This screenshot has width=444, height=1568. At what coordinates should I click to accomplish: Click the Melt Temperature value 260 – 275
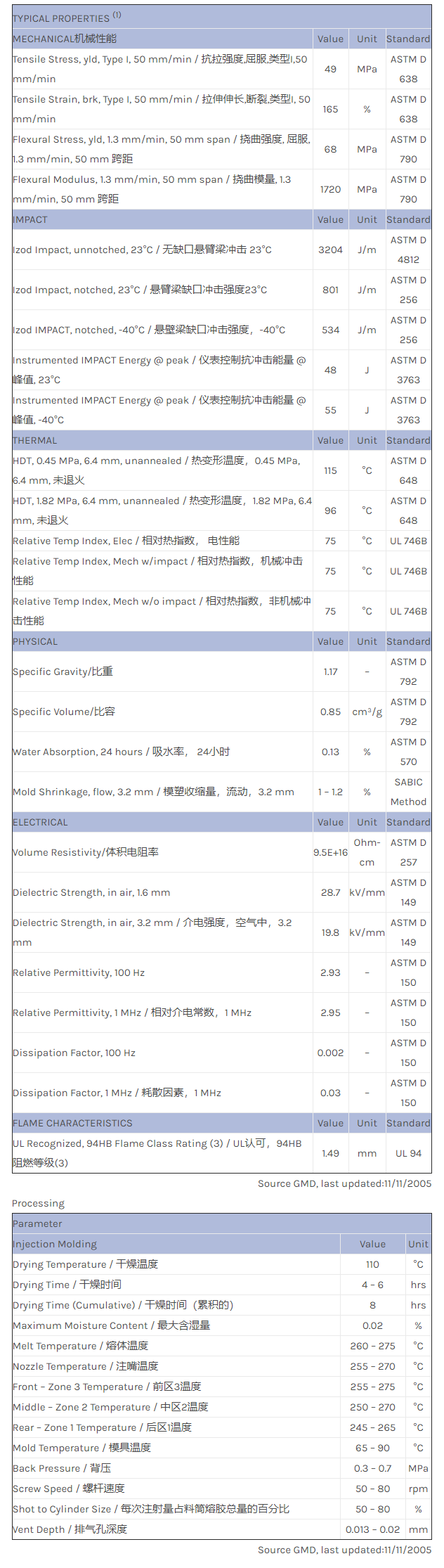pos(372,1346)
